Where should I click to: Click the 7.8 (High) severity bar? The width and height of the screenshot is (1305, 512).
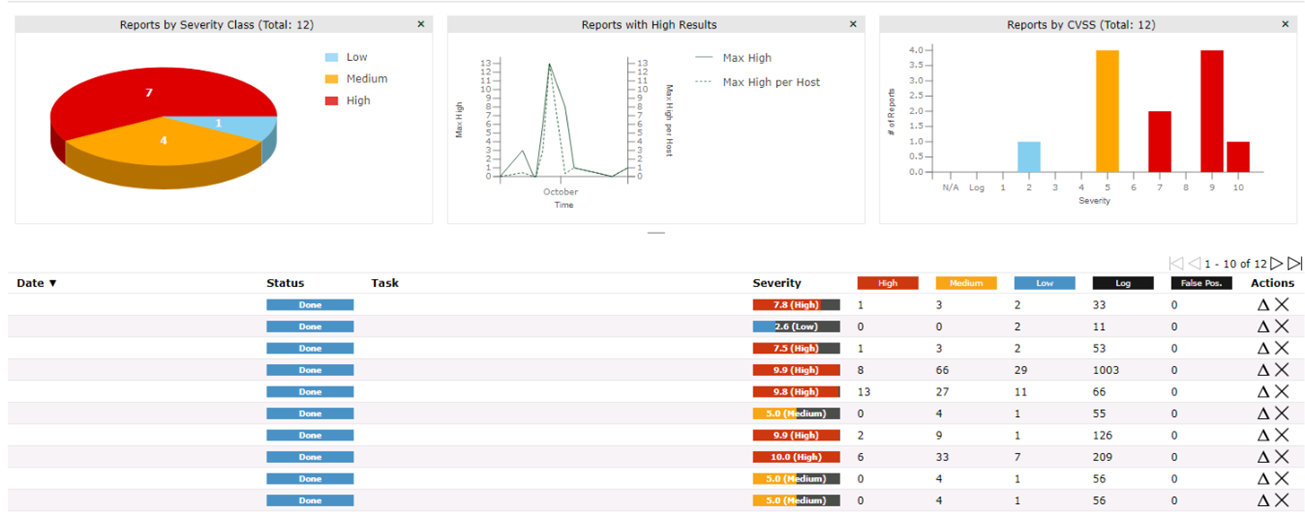pos(796,305)
